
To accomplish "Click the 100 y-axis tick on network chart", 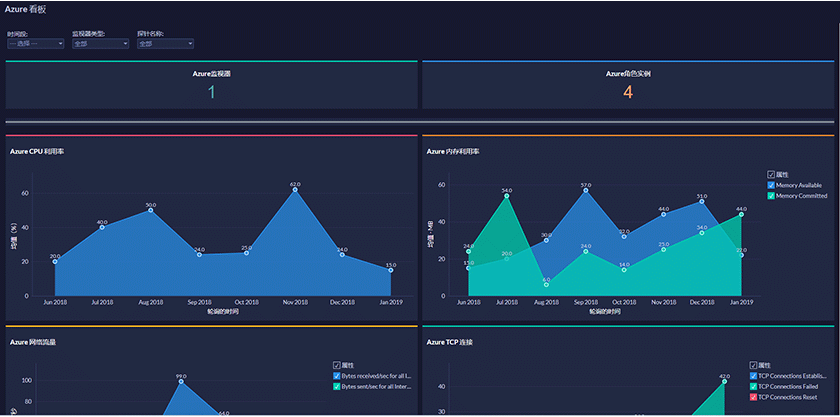I will [x=26, y=381].
